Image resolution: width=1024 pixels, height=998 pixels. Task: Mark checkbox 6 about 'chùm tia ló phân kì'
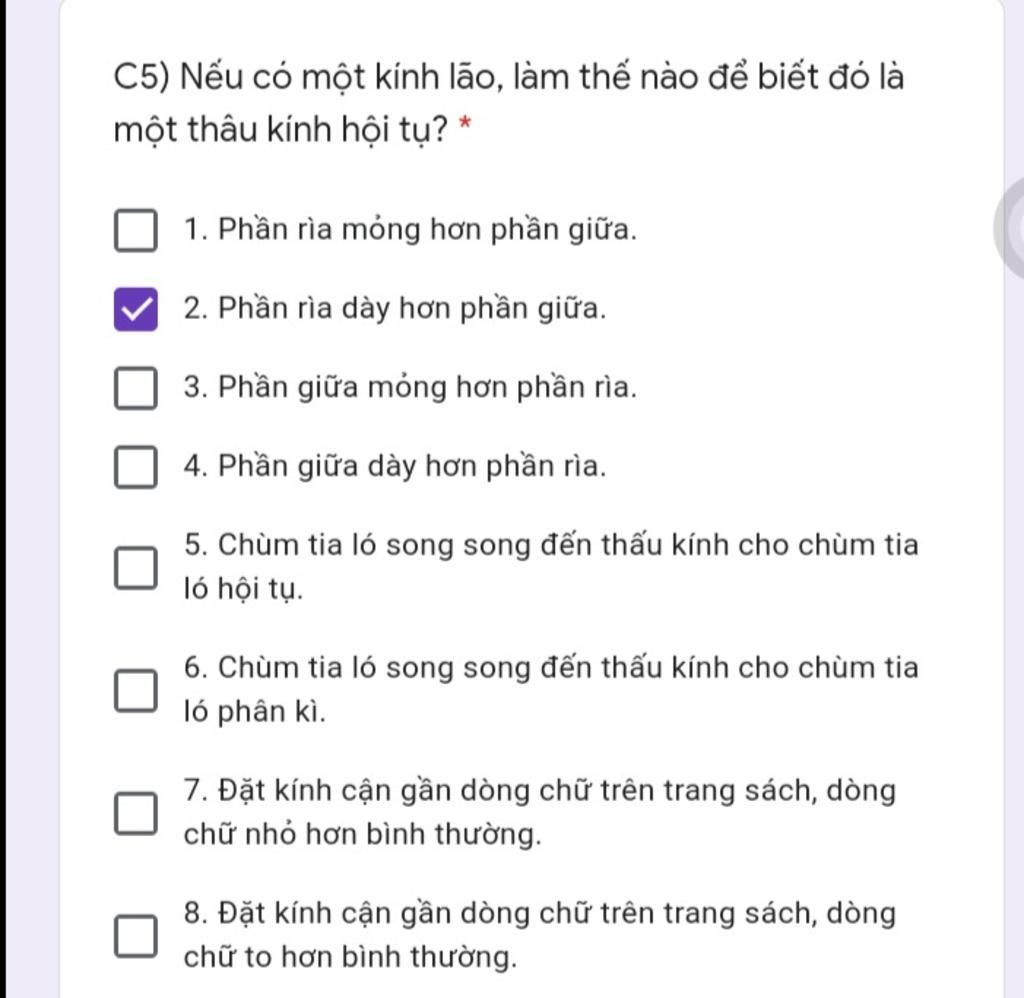pos(136,690)
